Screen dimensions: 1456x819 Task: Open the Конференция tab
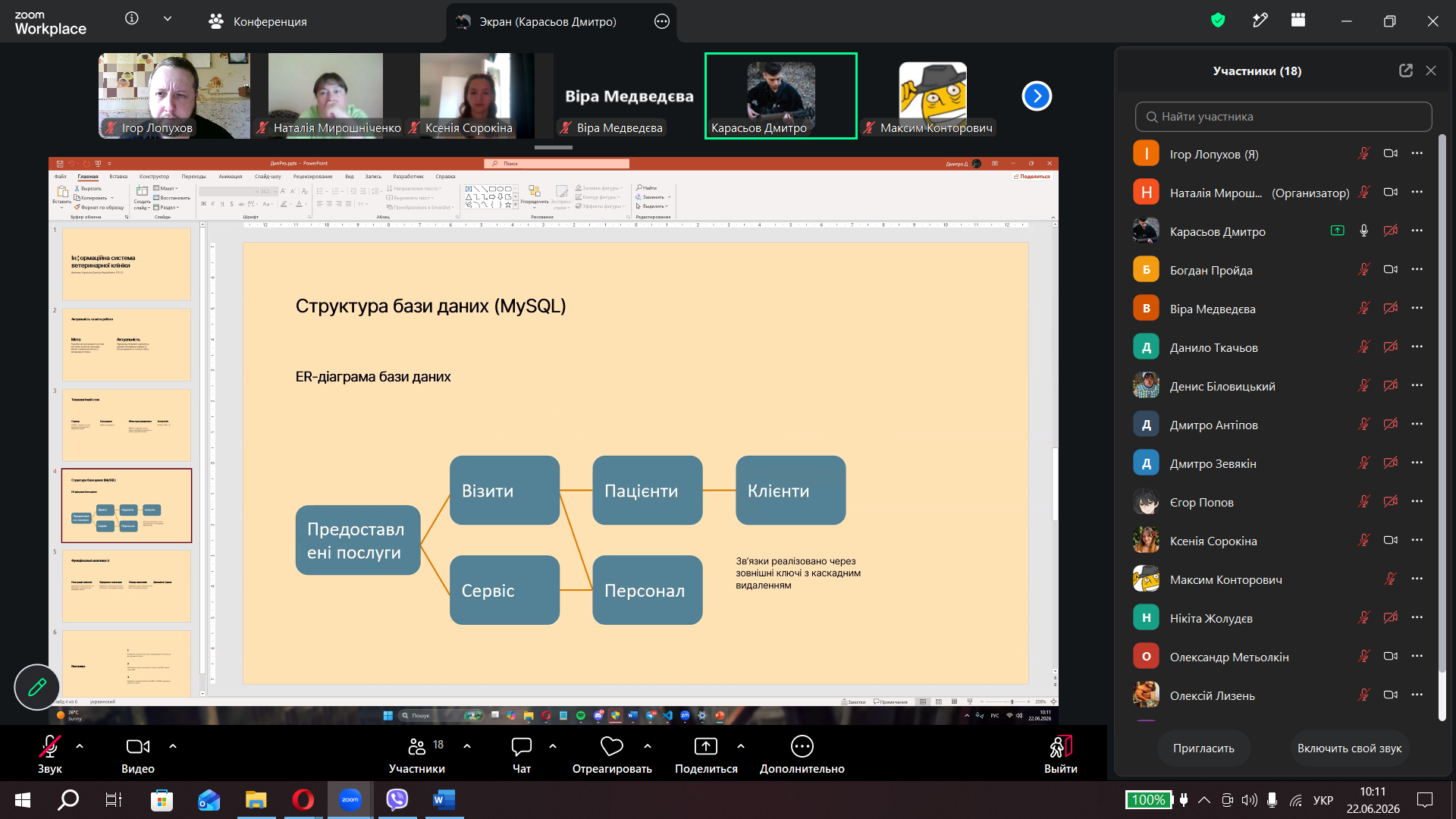point(258,21)
